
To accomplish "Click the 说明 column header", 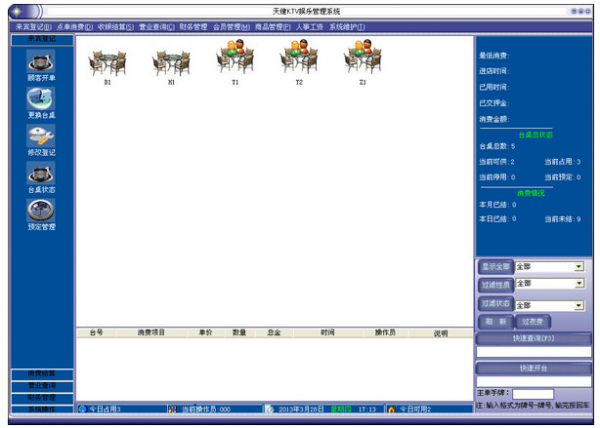I will (x=441, y=333).
